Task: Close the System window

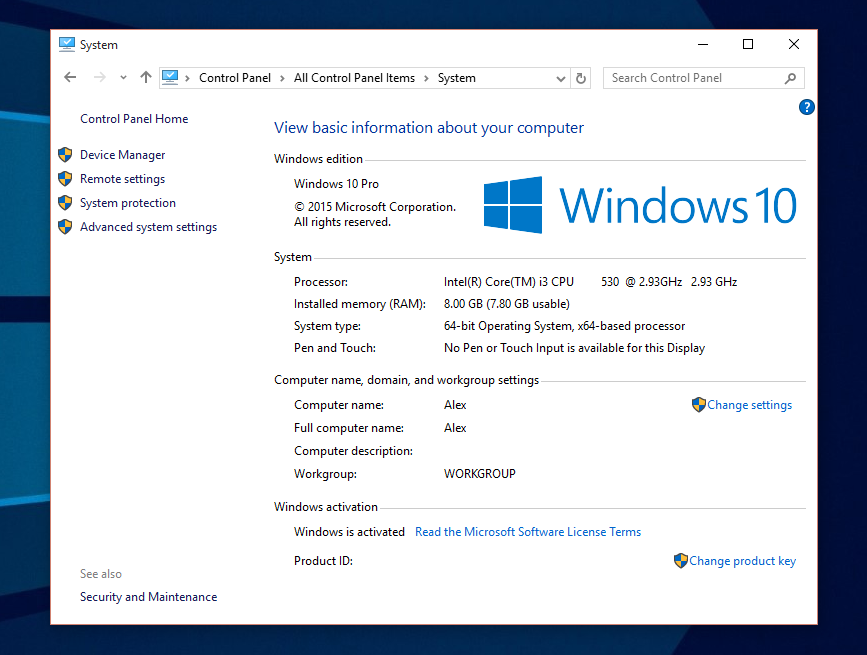Action: click(x=793, y=44)
